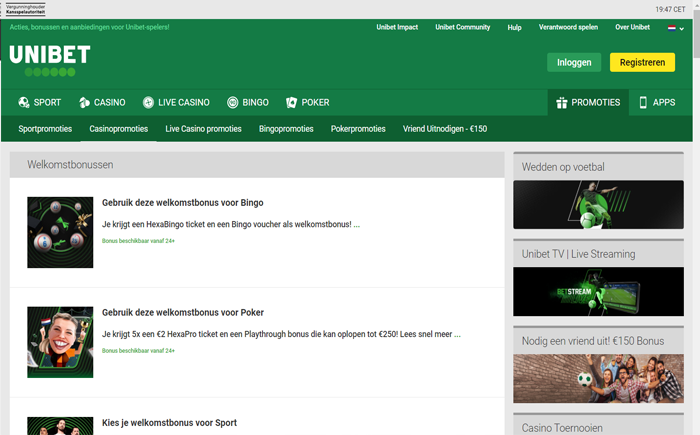Click 'Bonus beschikbaar vanaf 24+' under Poker
The image size is (700, 435).
(138, 351)
